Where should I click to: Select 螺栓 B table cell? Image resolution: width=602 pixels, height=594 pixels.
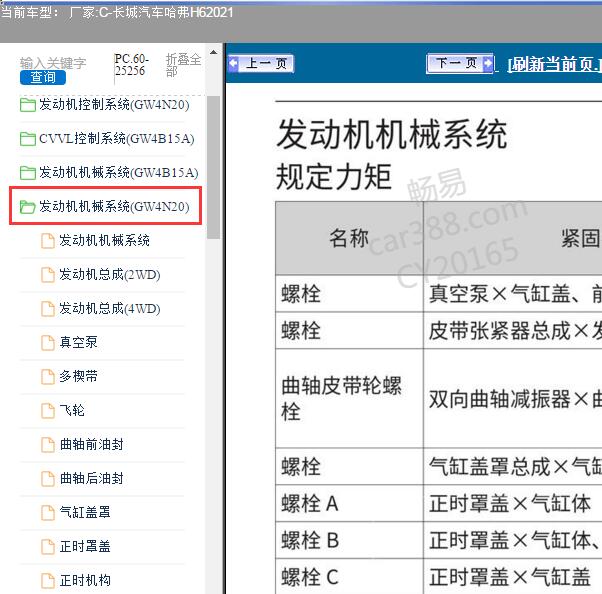point(349,539)
